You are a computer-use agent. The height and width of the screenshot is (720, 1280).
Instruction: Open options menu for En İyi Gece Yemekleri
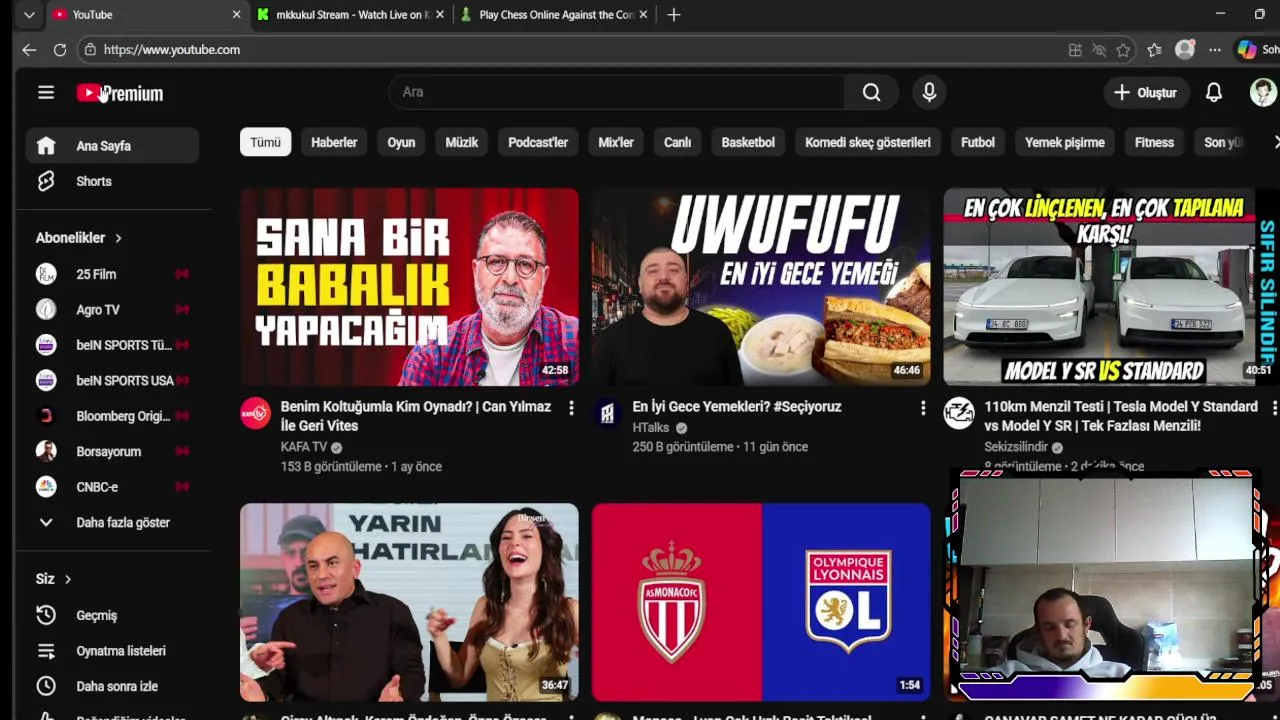pyautogui.click(x=922, y=408)
